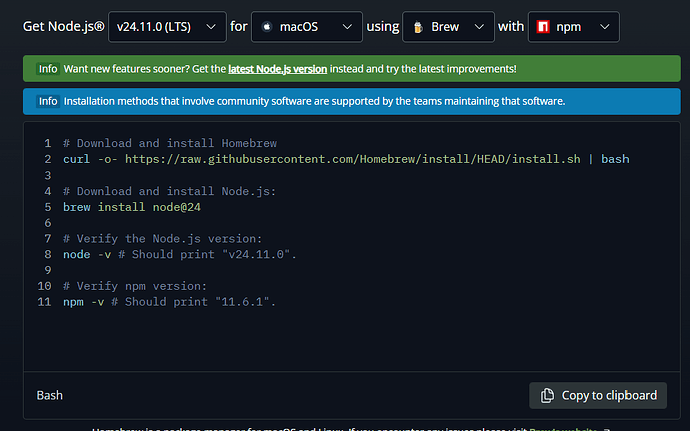
Task: Click the 'npm -v' command line
Action: tap(169, 302)
